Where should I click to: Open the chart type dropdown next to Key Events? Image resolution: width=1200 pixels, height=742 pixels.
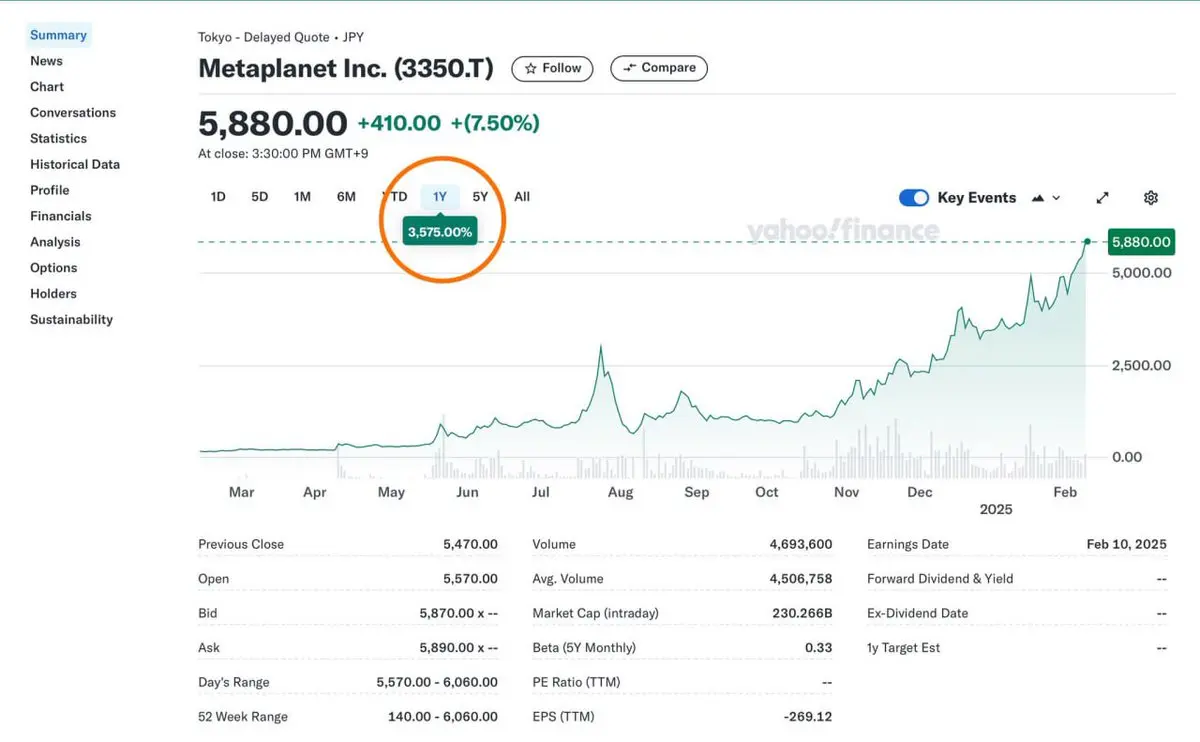pyautogui.click(x=1045, y=198)
